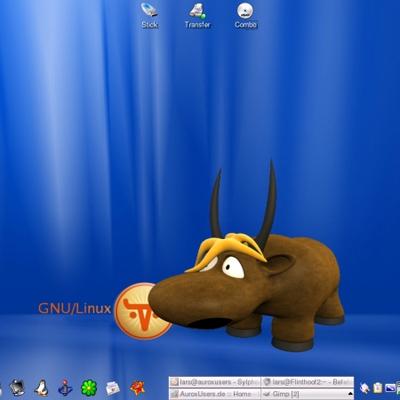Switch to AuroxUsers.de Home taskbar window
Image resolution: width=400 pixels, height=400 pixels.
pyautogui.click(x=215, y=394)
